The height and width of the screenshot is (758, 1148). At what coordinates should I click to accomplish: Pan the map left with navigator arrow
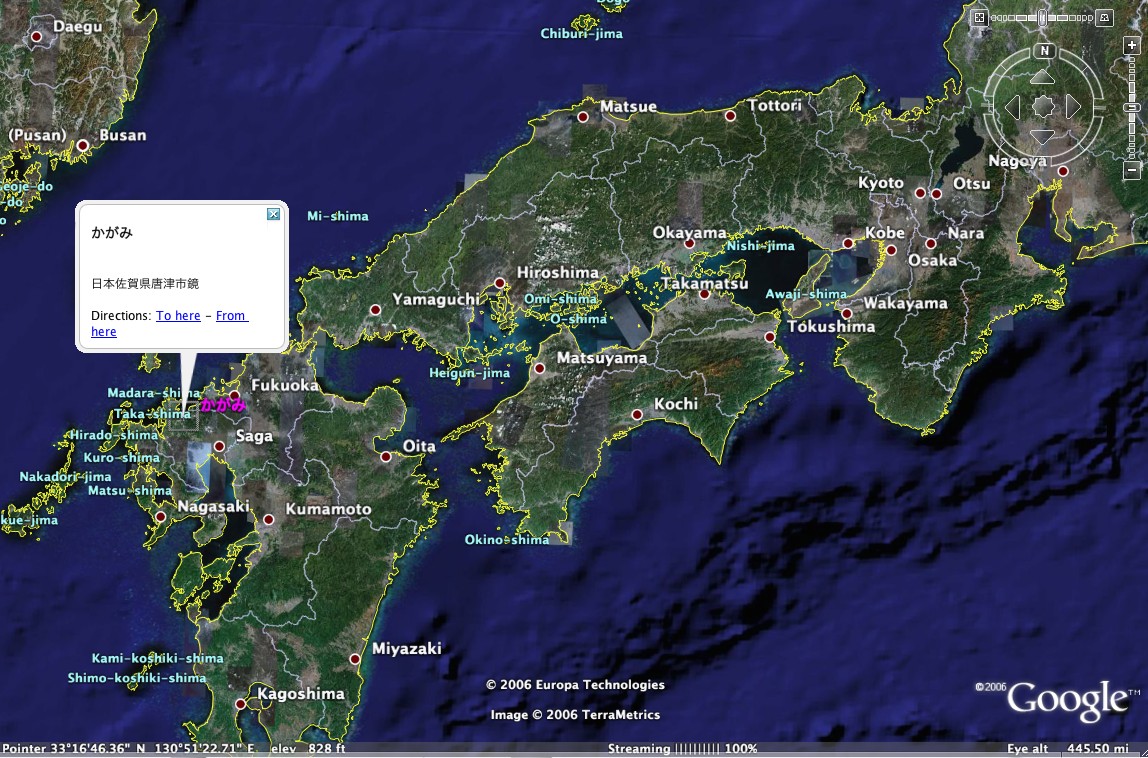[1013, 107]
